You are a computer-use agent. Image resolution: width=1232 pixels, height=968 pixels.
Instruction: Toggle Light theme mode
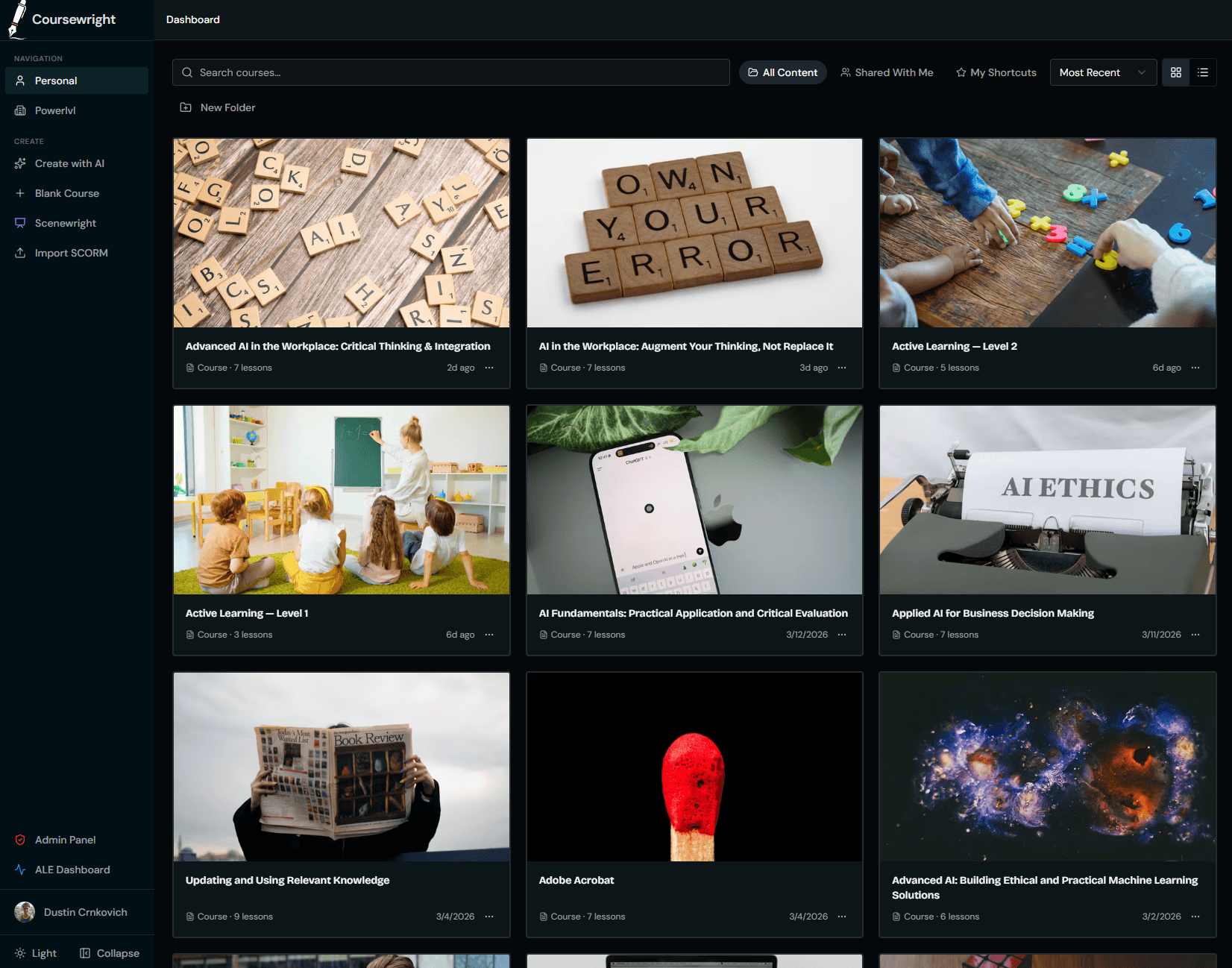(x=36, y=953)
